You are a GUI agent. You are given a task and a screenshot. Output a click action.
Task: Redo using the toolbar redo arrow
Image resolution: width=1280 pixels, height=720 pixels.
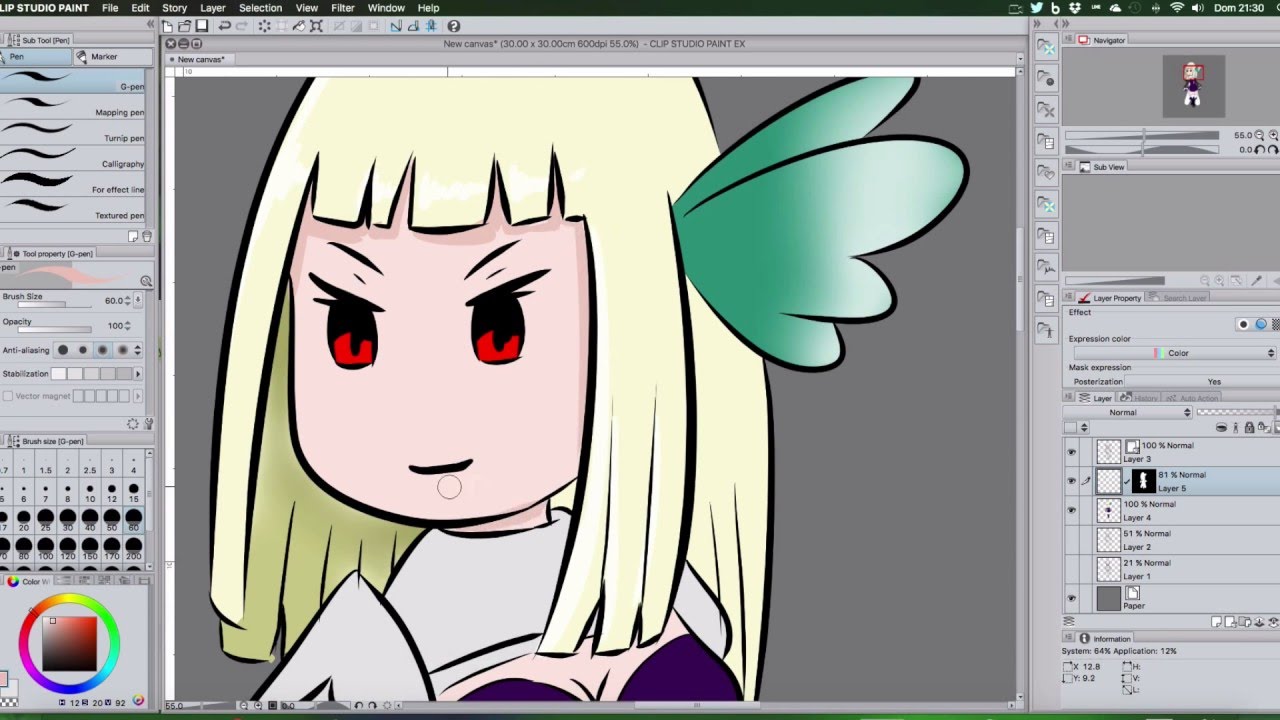click(x=242, y=26)
